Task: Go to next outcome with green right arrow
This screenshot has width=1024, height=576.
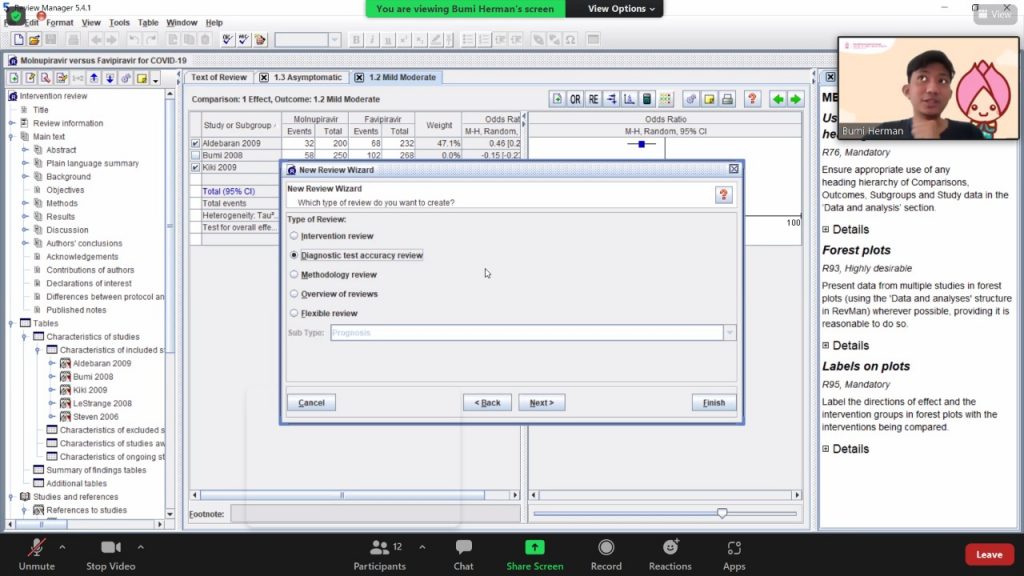Action: coord(795,99)
